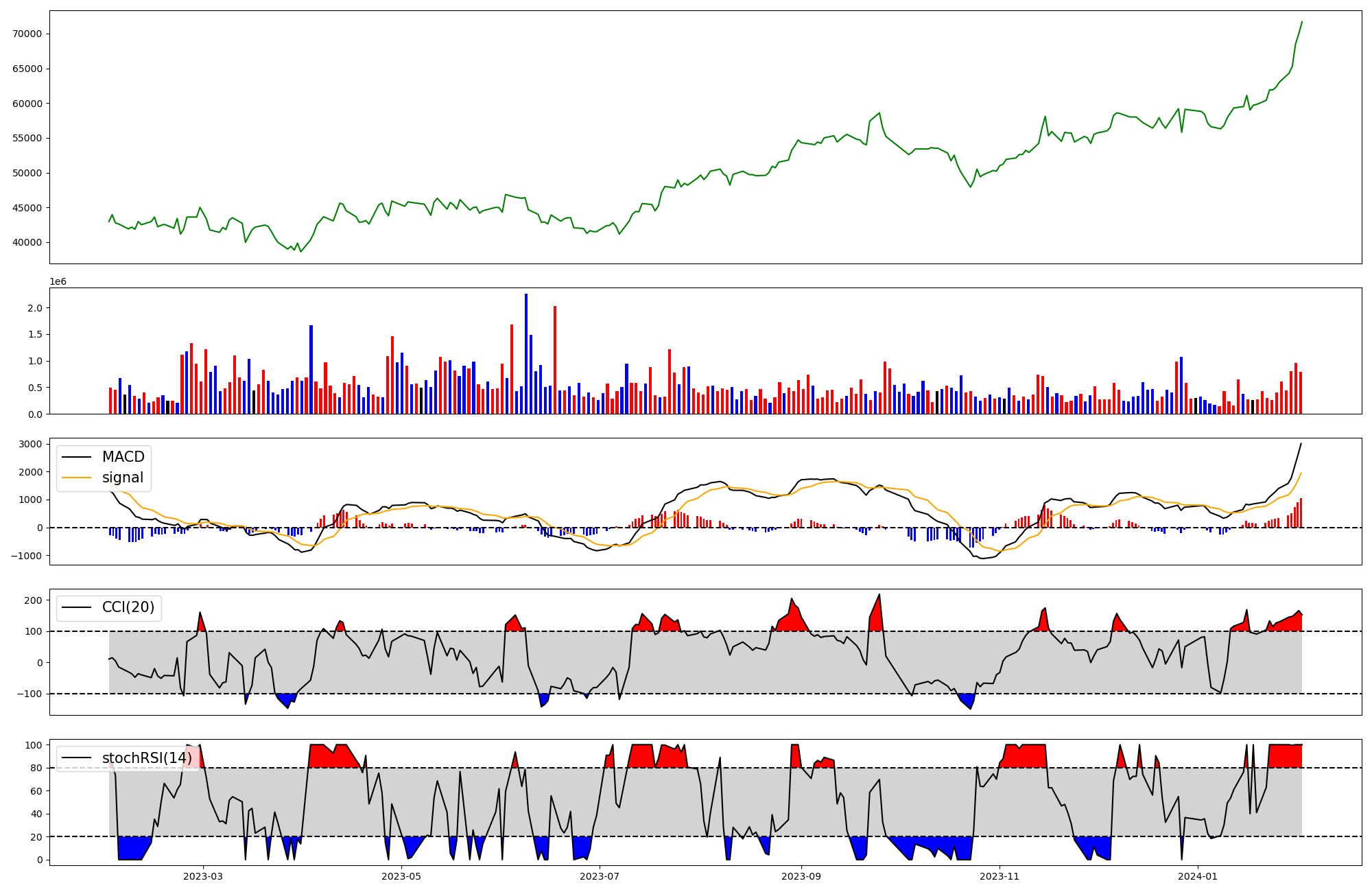Click the 2023-07 date tick label
The height and width of the screenshot is (892, 1372).
pos(600,876)
